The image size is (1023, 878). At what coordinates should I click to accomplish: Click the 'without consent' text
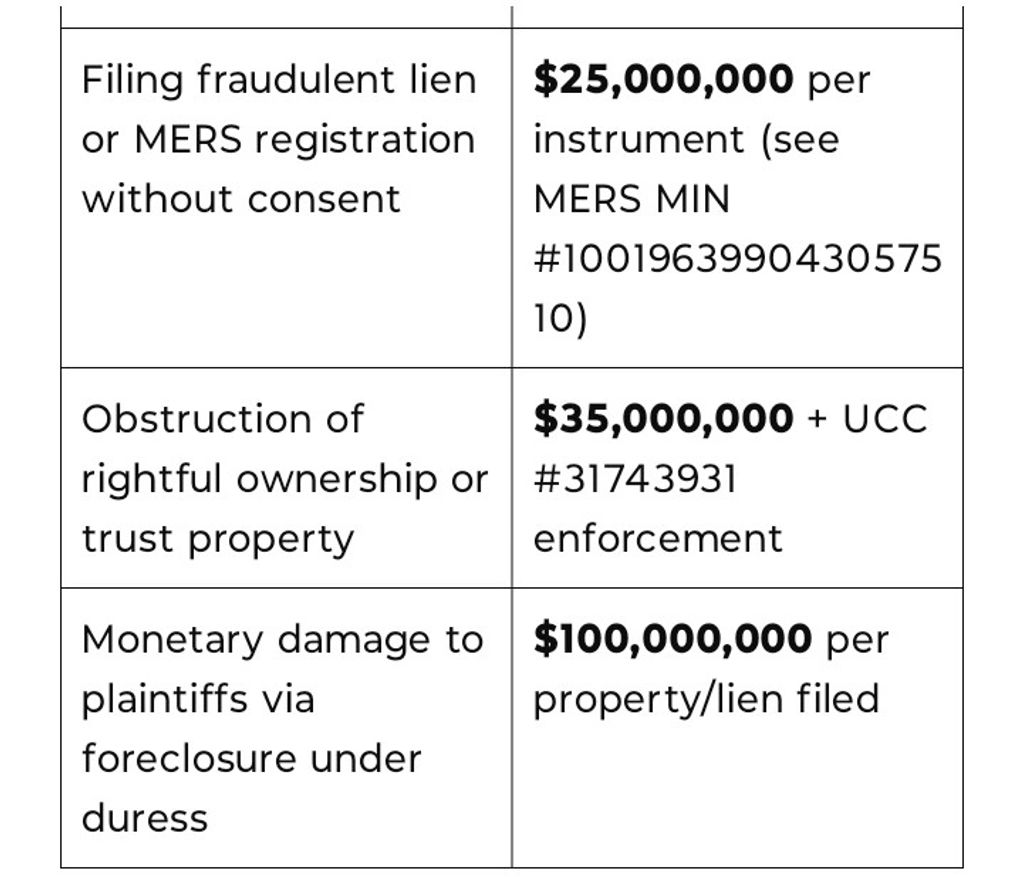point(241,199)
